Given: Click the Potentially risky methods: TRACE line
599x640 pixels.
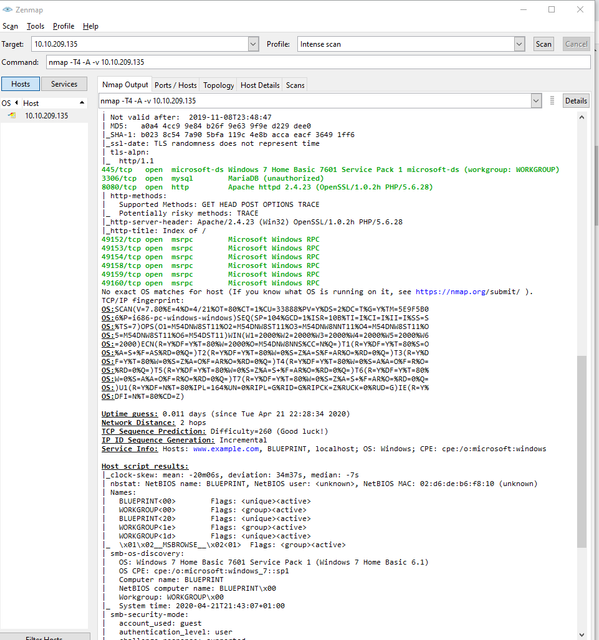Looking at the screenshot, I should point(188,213).
